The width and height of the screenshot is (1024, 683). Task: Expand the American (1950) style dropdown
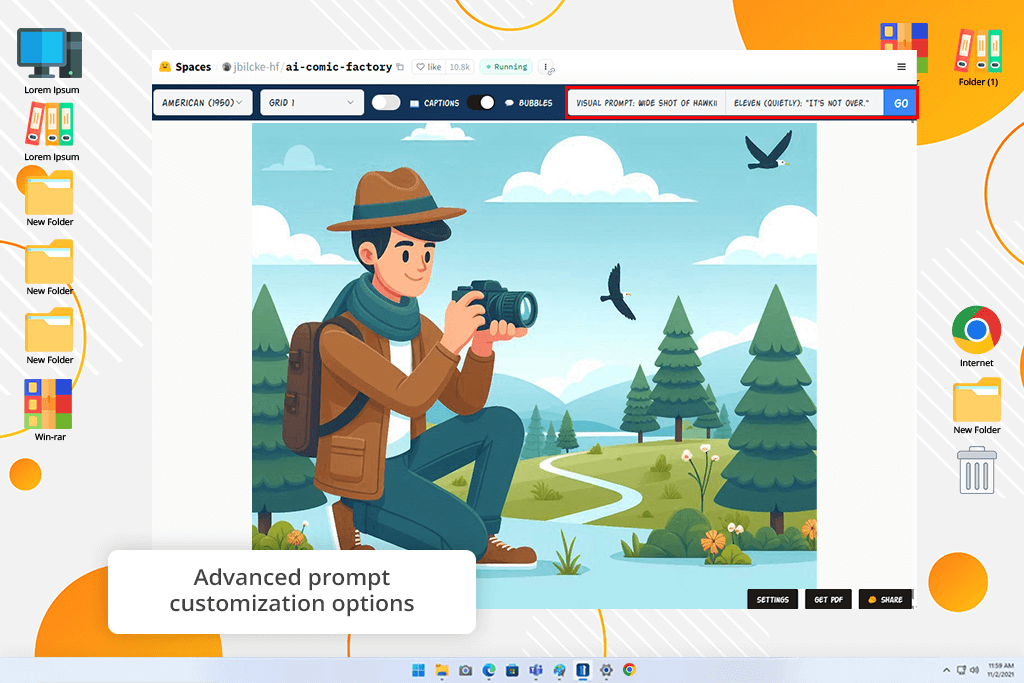tap(202, 103)
